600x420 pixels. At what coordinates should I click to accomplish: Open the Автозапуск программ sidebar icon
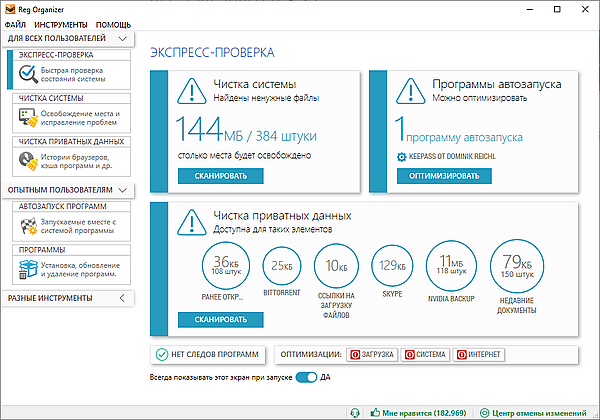point(29,226)
